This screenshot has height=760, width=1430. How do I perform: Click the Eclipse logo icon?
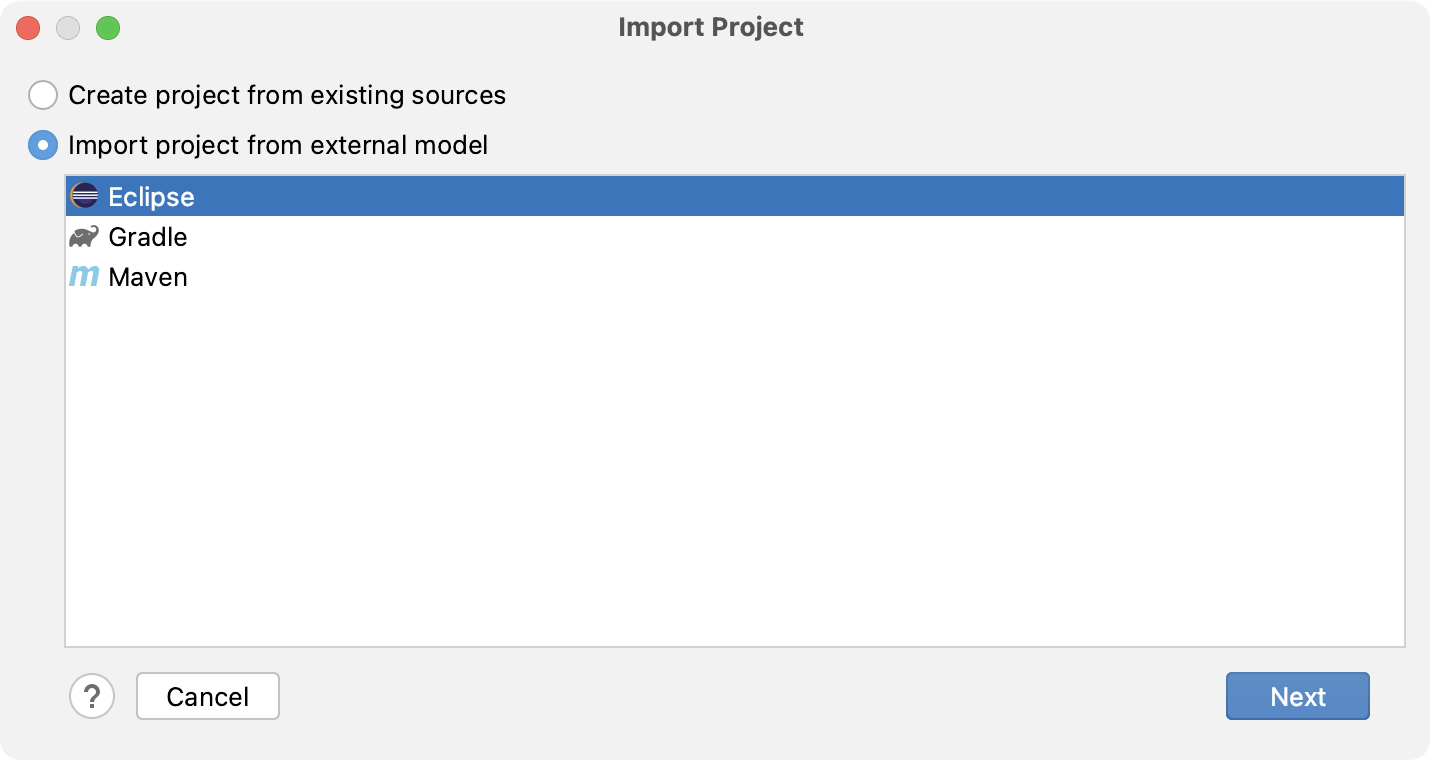[84, 196]
